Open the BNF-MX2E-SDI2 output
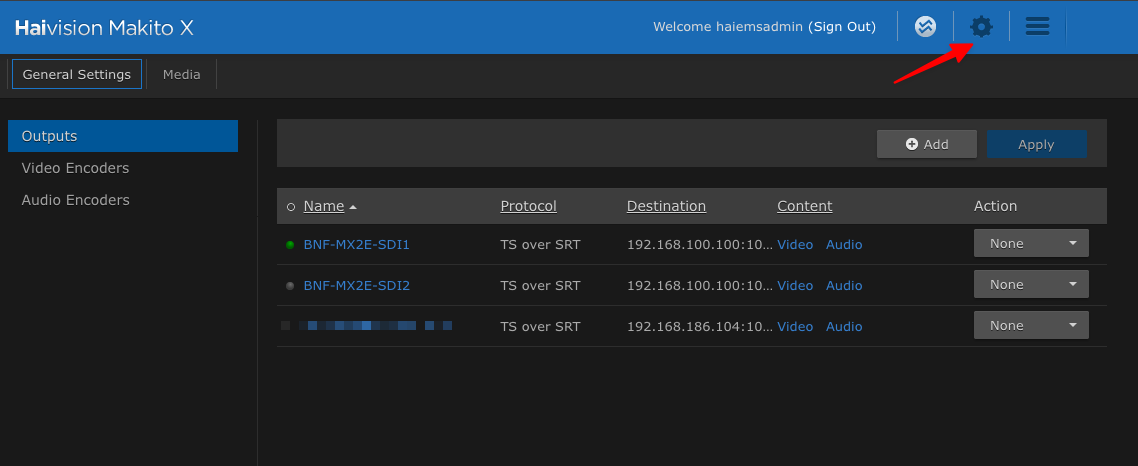 (x=356, y=285)
